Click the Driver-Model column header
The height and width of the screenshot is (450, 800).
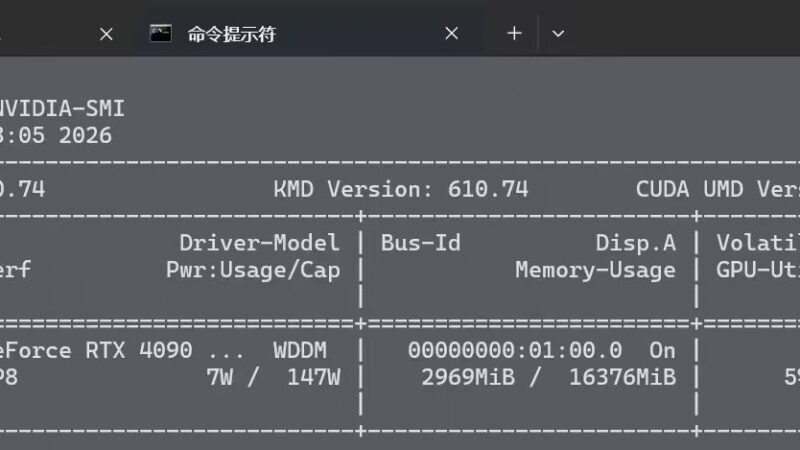259,243
